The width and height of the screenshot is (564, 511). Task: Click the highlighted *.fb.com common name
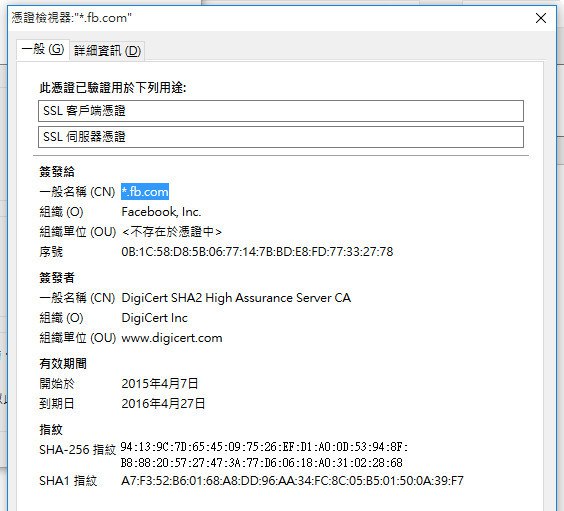tap(145, 192)
